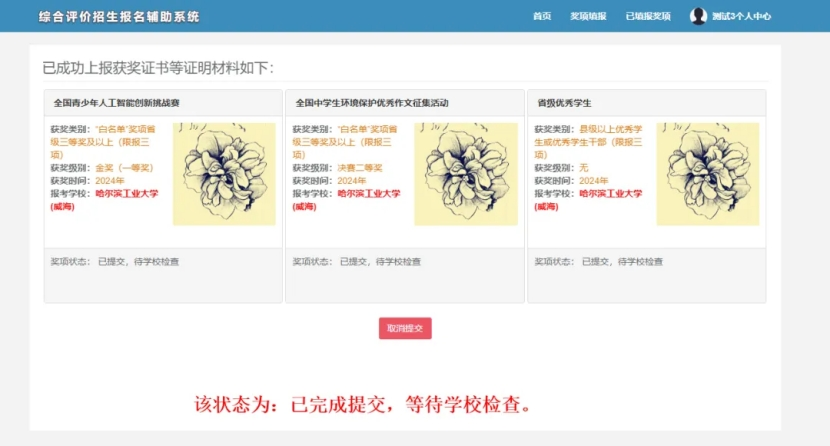The image size is (830, 446).
Task: Enlarge certificate image for 省级优秀学生
Action: [708, 174]
